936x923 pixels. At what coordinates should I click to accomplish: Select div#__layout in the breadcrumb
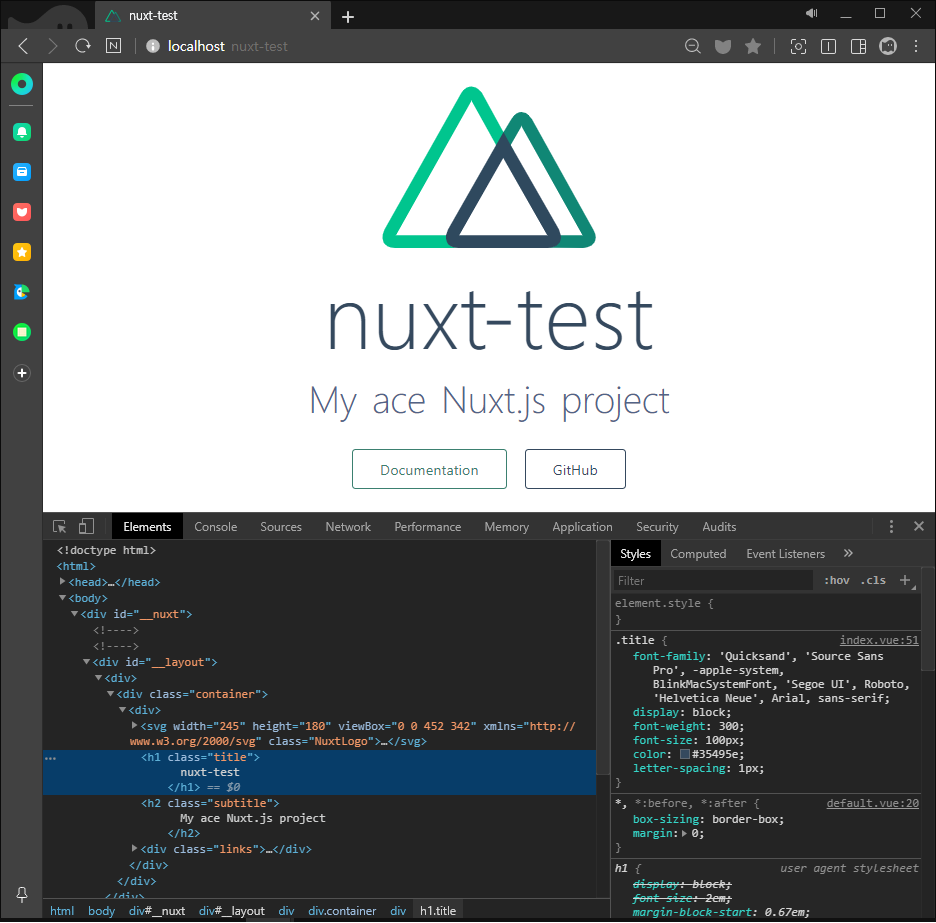pos(232,910)
